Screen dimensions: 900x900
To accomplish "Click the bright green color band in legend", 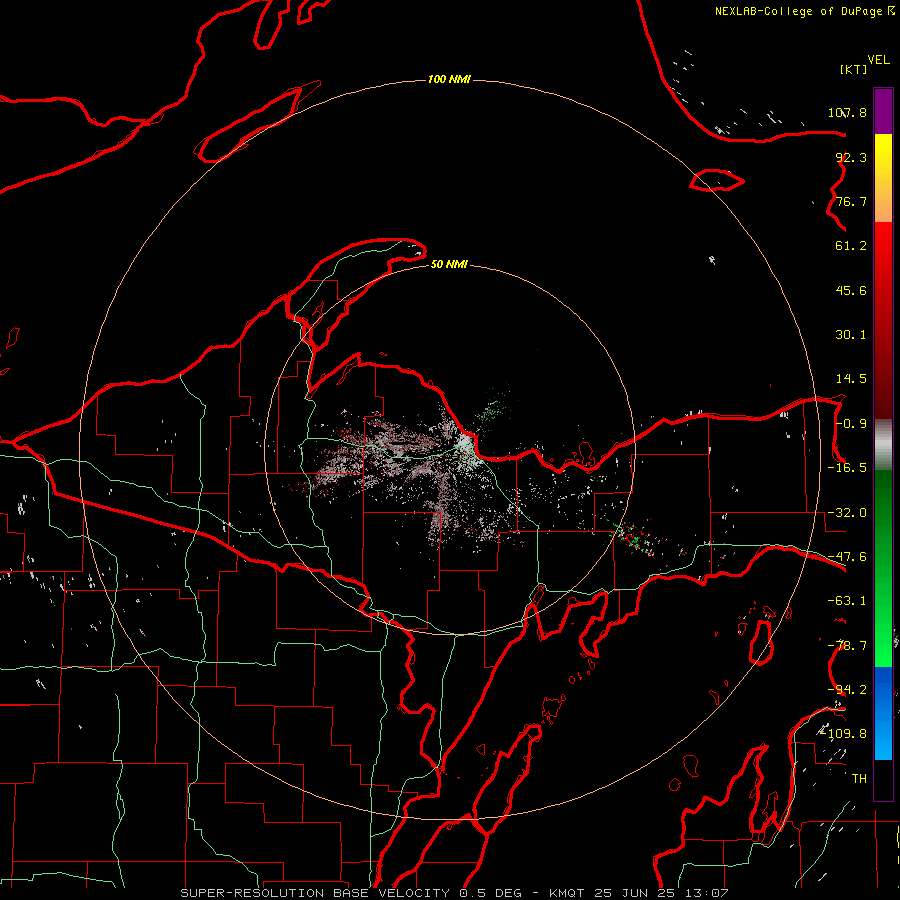I will [883, 568].
